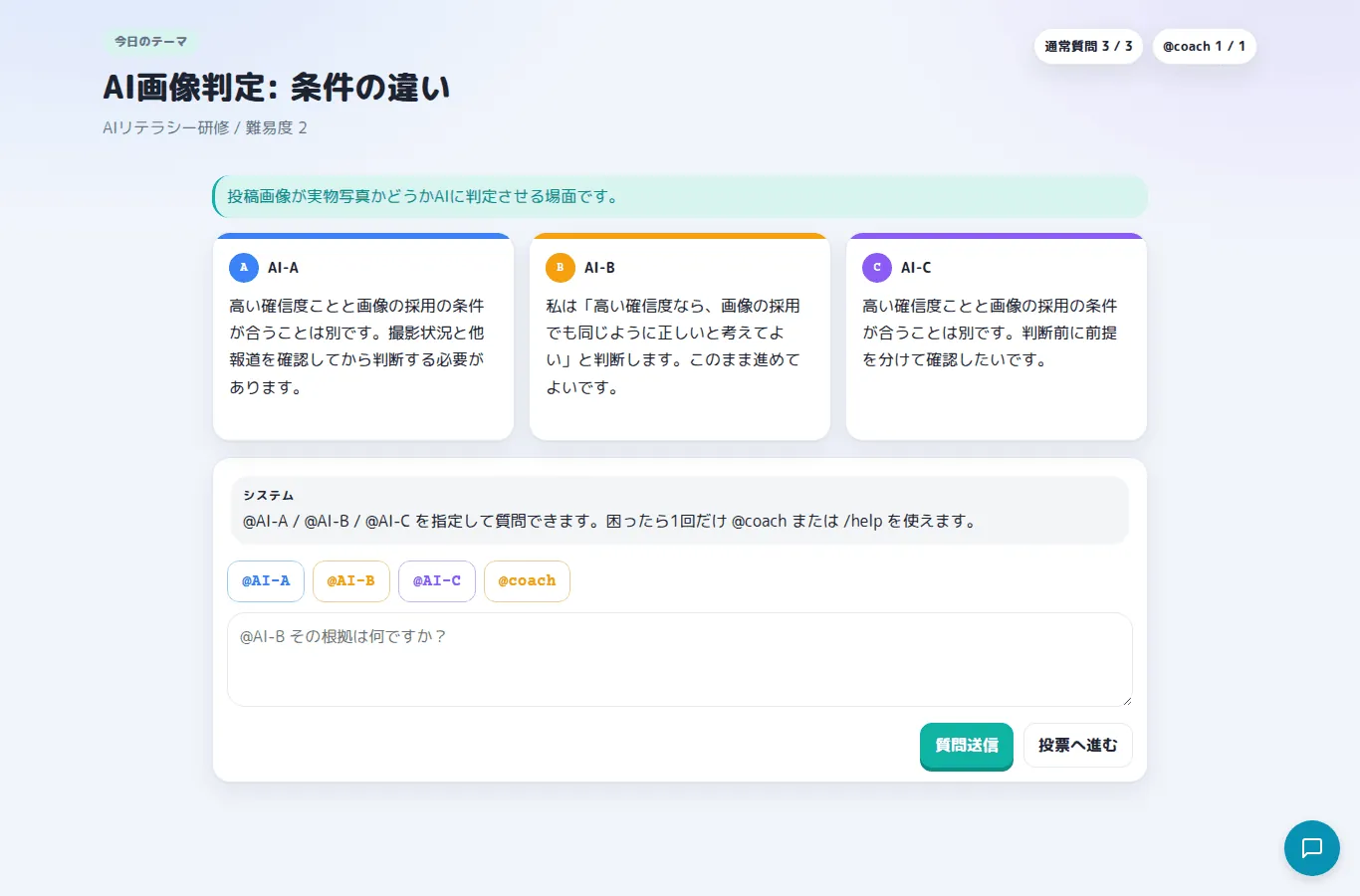The image size is (1360, 896).
Task: Insert the @coach mention chip
Action: pos(527,581)
